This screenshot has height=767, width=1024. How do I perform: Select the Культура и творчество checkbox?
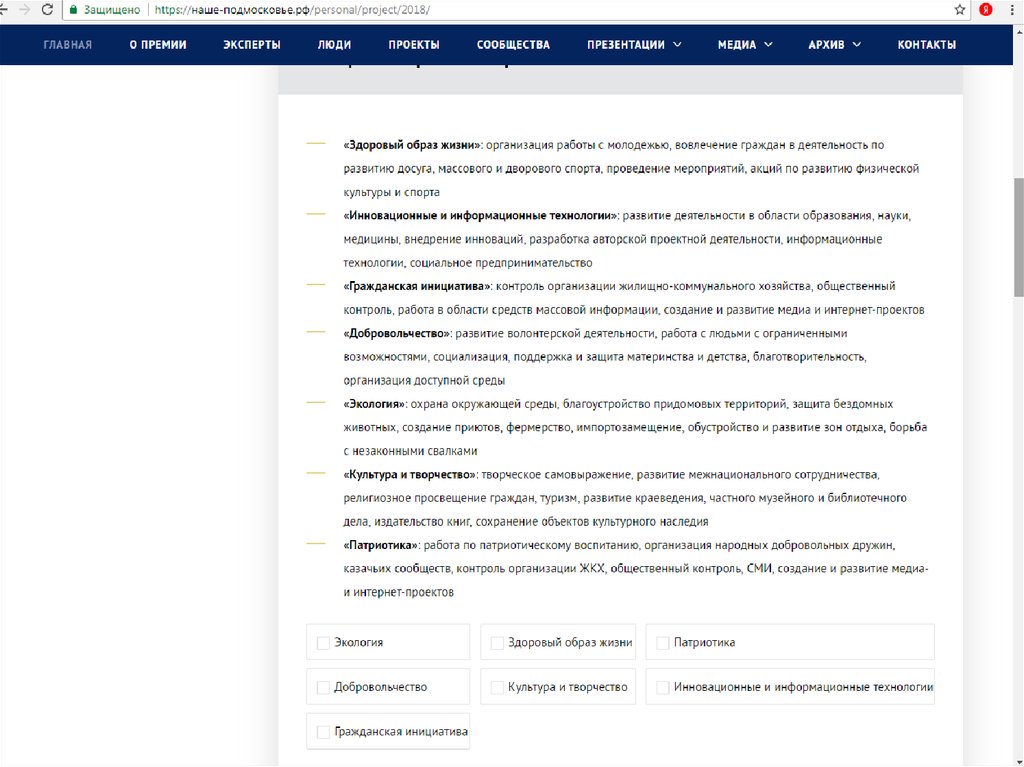497,687
